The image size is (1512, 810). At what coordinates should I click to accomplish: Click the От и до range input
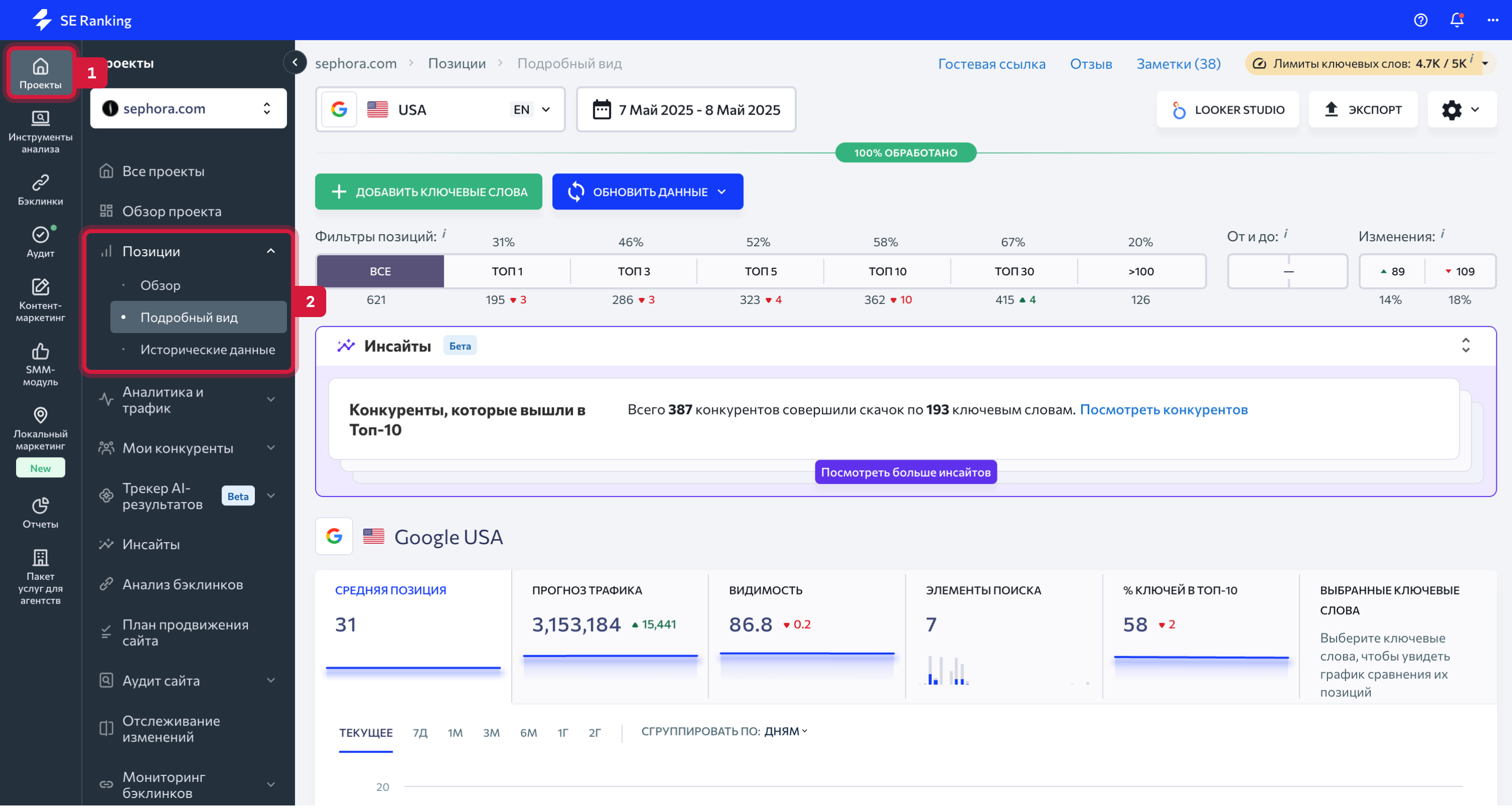(x=1287, y=272)
